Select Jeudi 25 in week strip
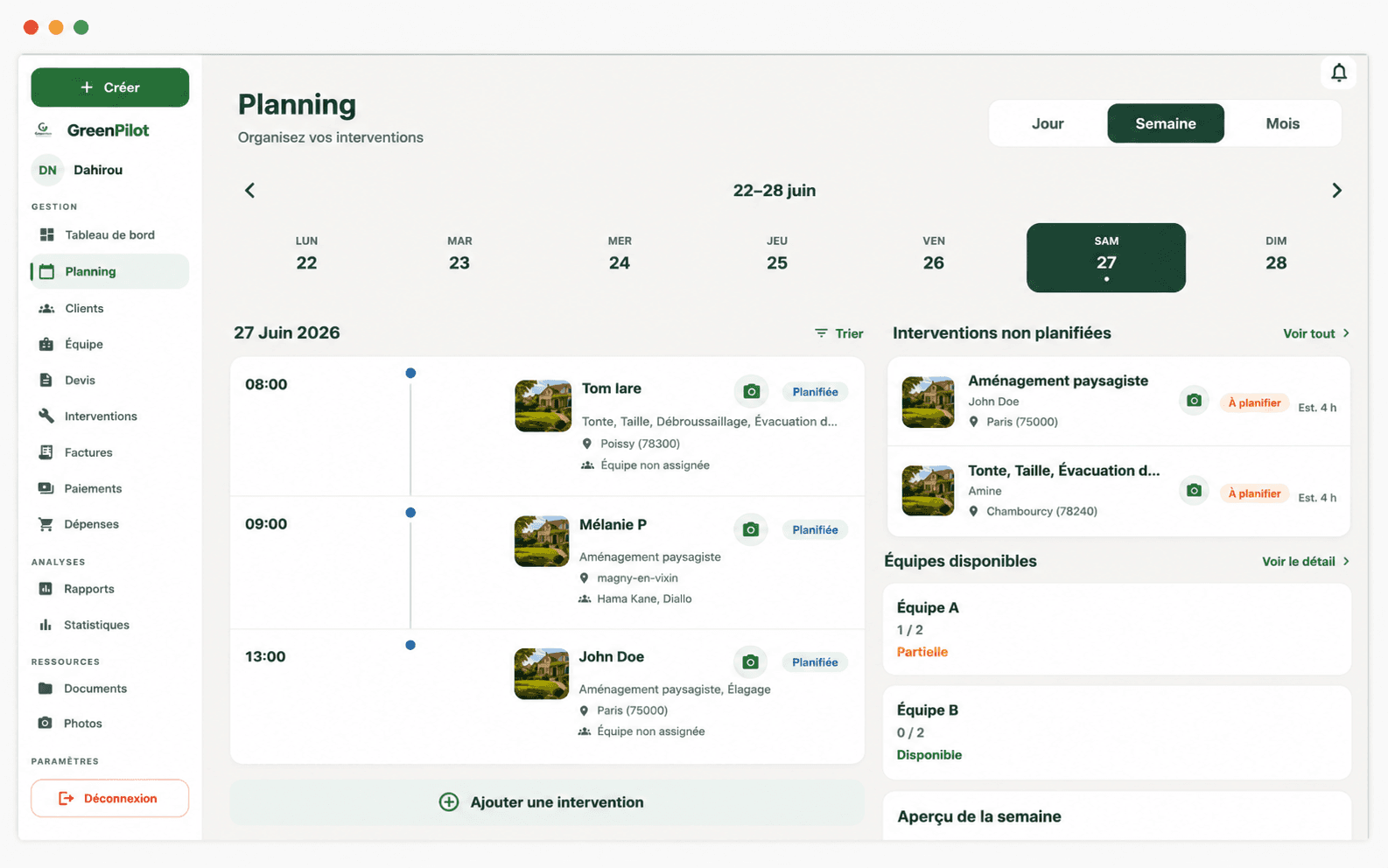 click(777, 255)
